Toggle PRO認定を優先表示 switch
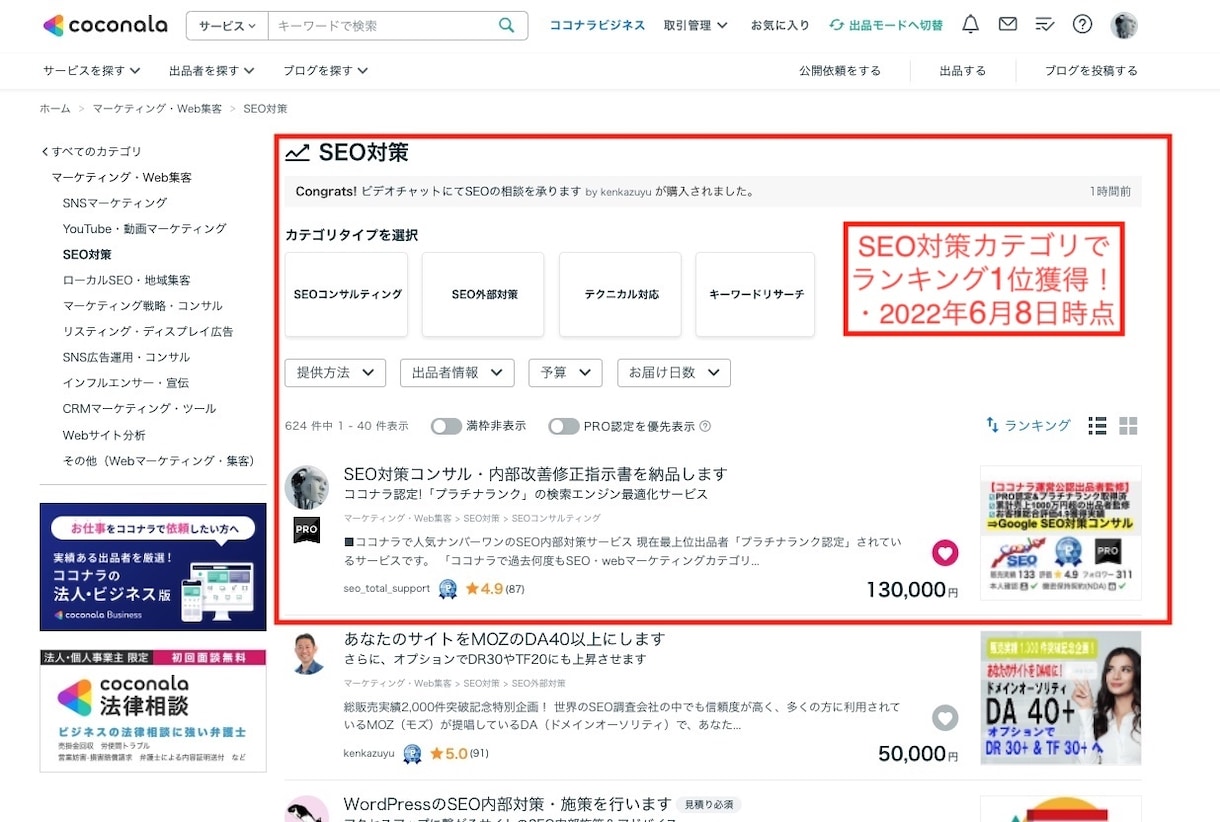Viewport: 1220px width, 822px height. click(564, 426)
